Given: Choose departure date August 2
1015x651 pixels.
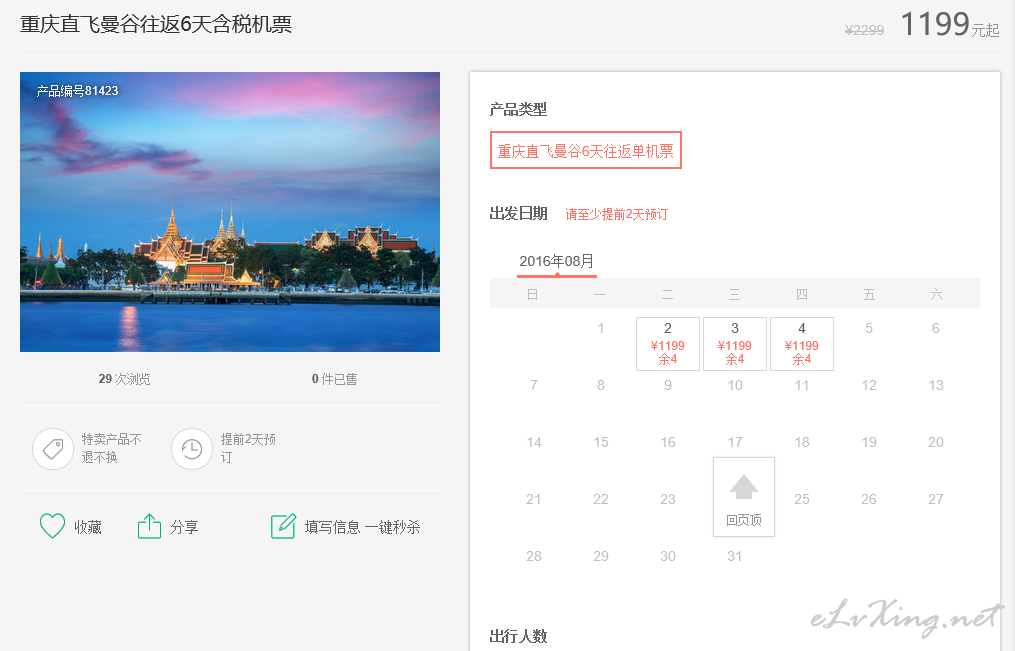Looking at the screenshot, I should pyautogui.click(x=668, y=344).
